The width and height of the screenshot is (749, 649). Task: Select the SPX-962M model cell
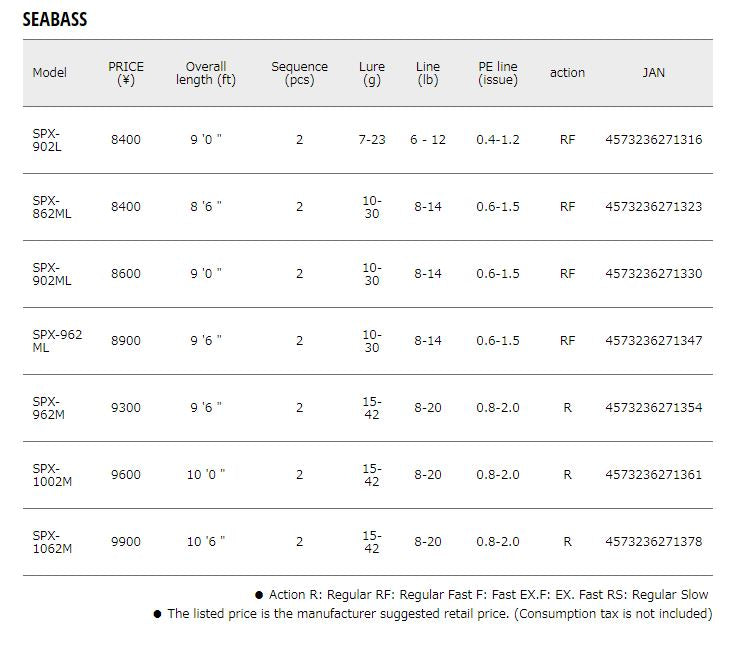click(x=49, y=408)
